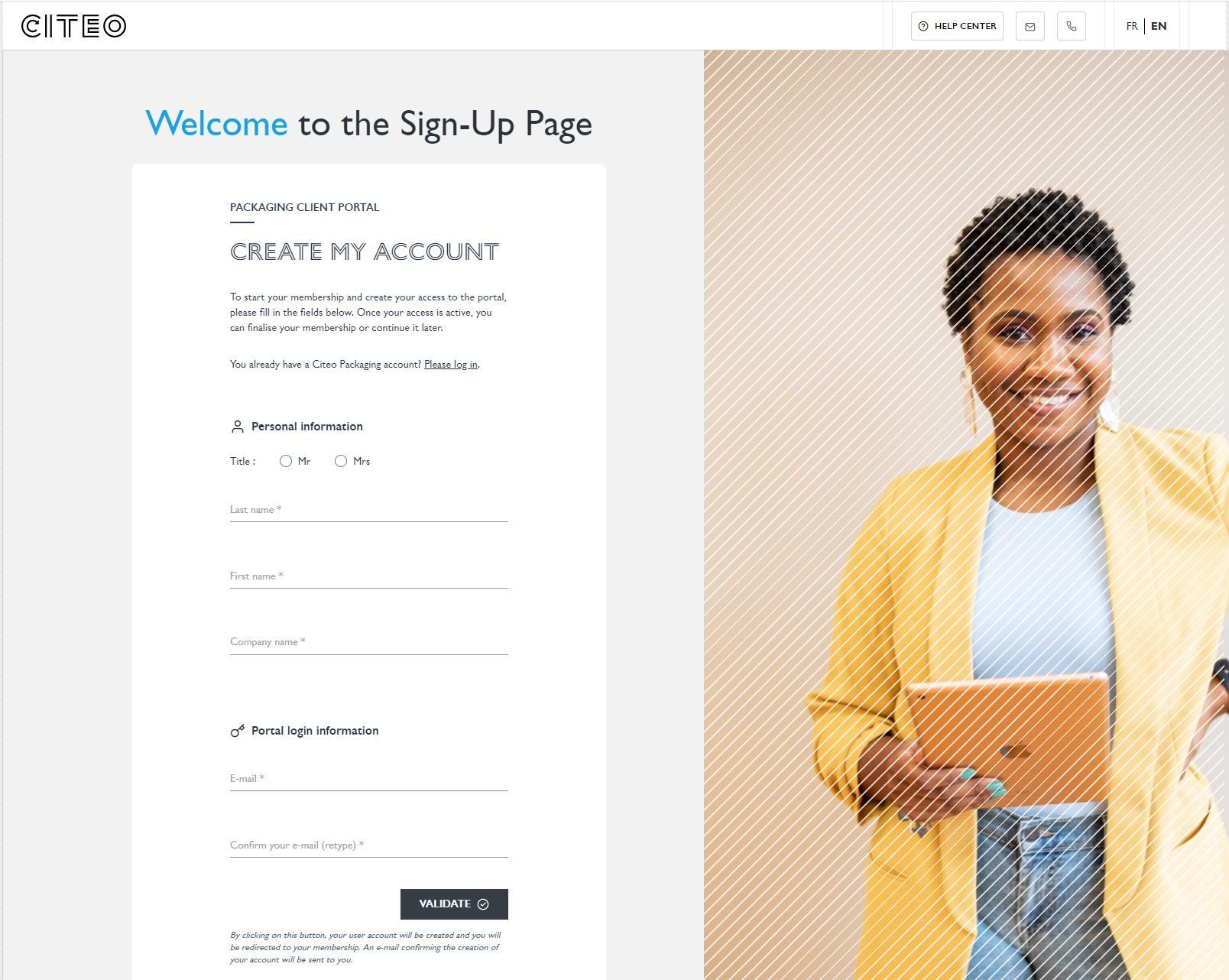1229x980 pixels.
Task: Focus the Last name field
Action: [369, 510]
